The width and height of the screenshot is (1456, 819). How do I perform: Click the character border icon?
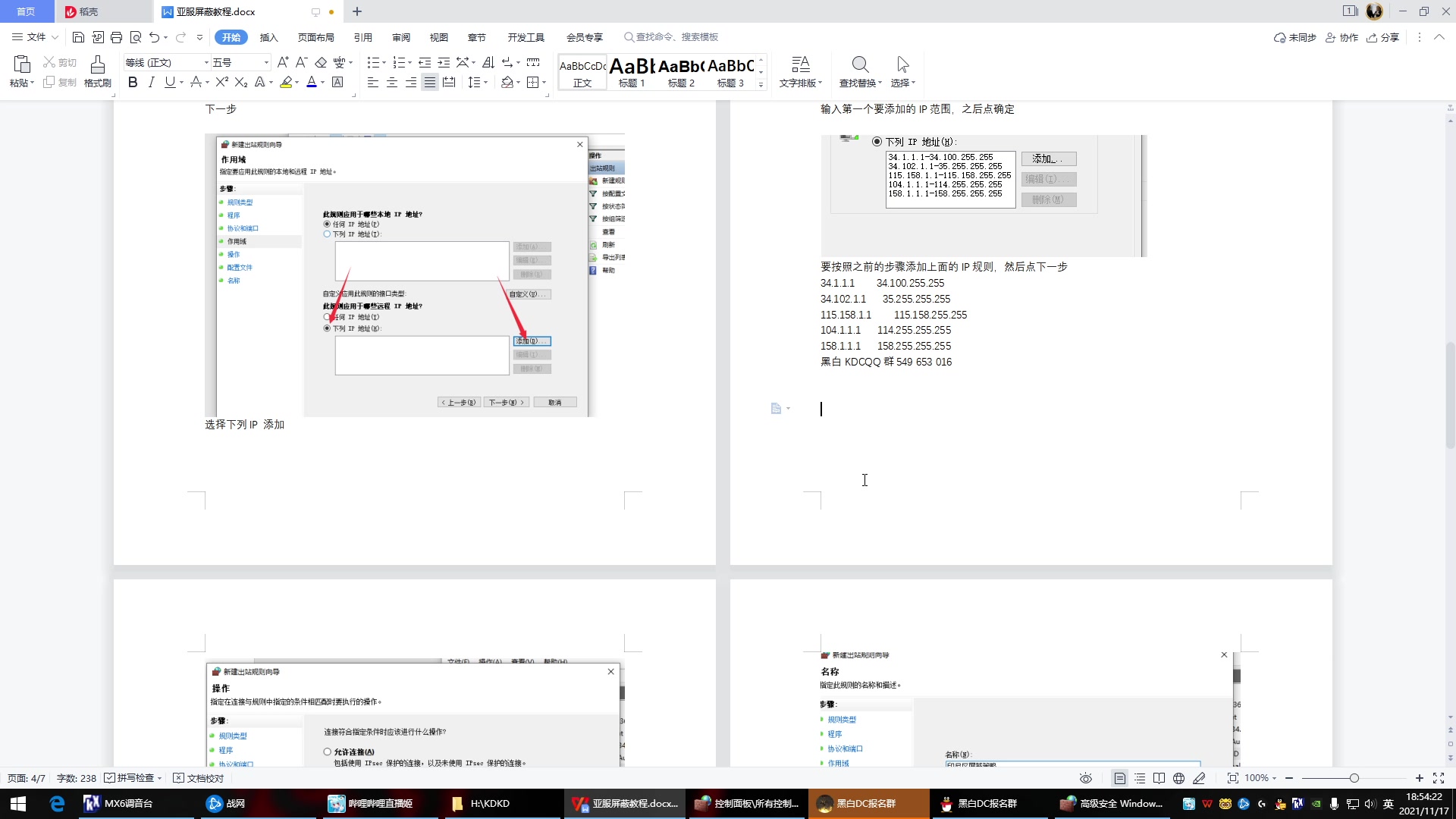(337, 82)
